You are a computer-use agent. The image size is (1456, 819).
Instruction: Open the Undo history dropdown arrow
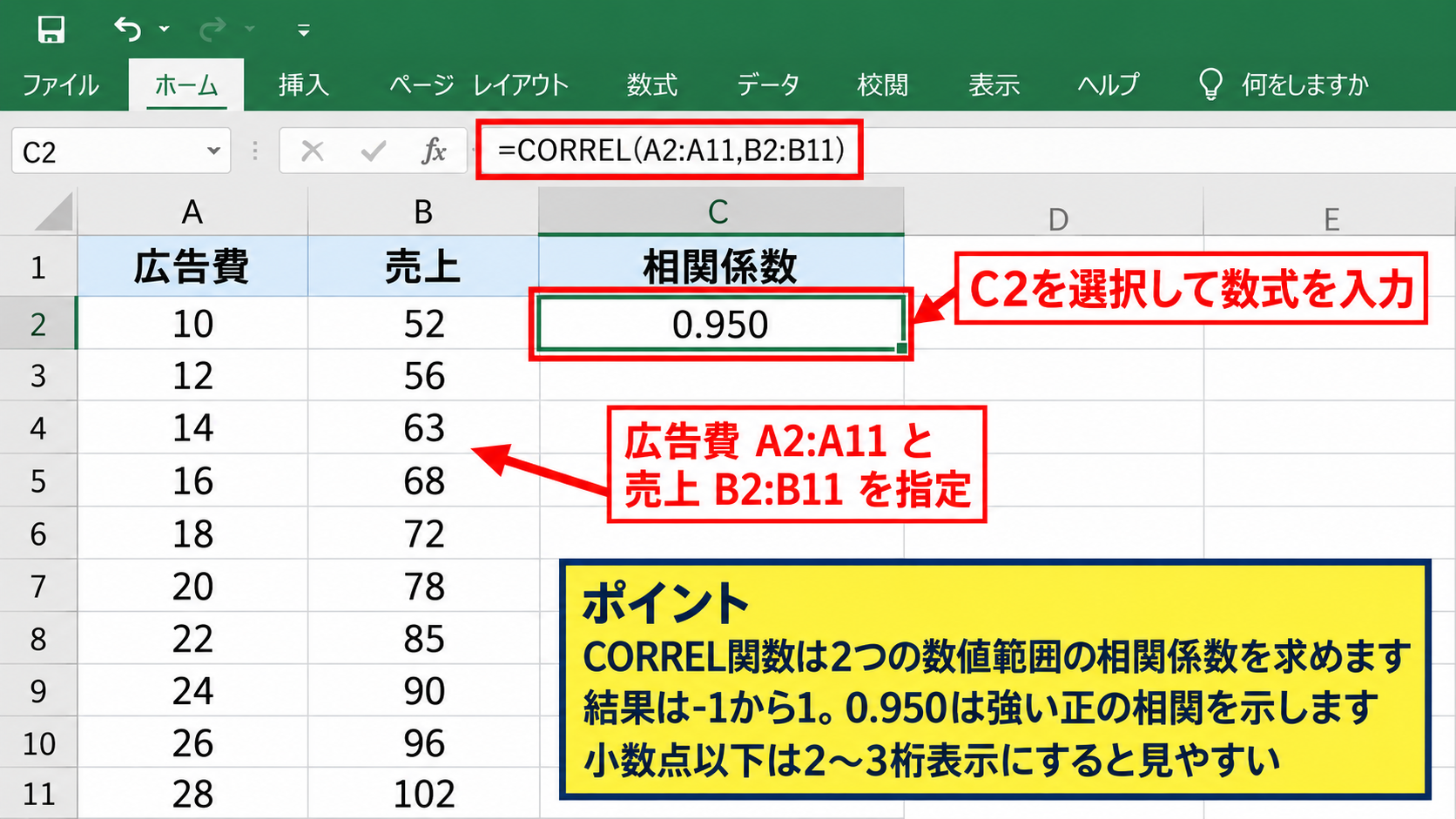pyautogui.click(x=165, y=30)
